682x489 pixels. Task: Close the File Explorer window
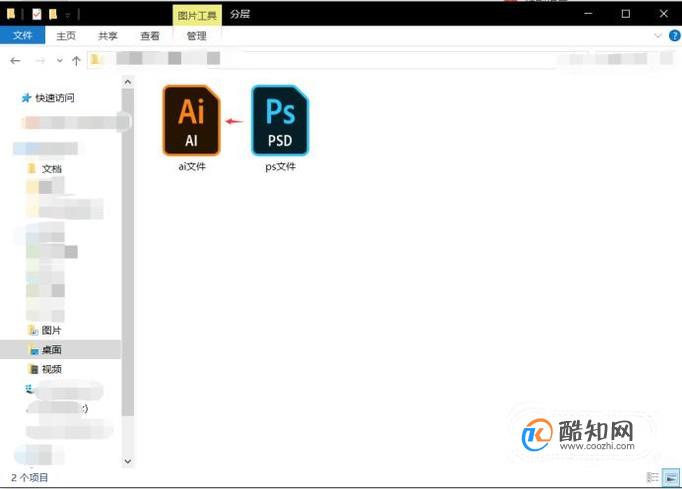tap(663, 13)
